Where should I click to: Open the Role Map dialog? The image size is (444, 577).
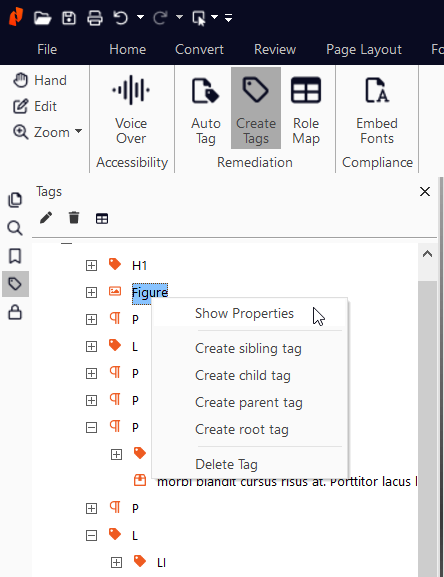(x=306, y=109)
